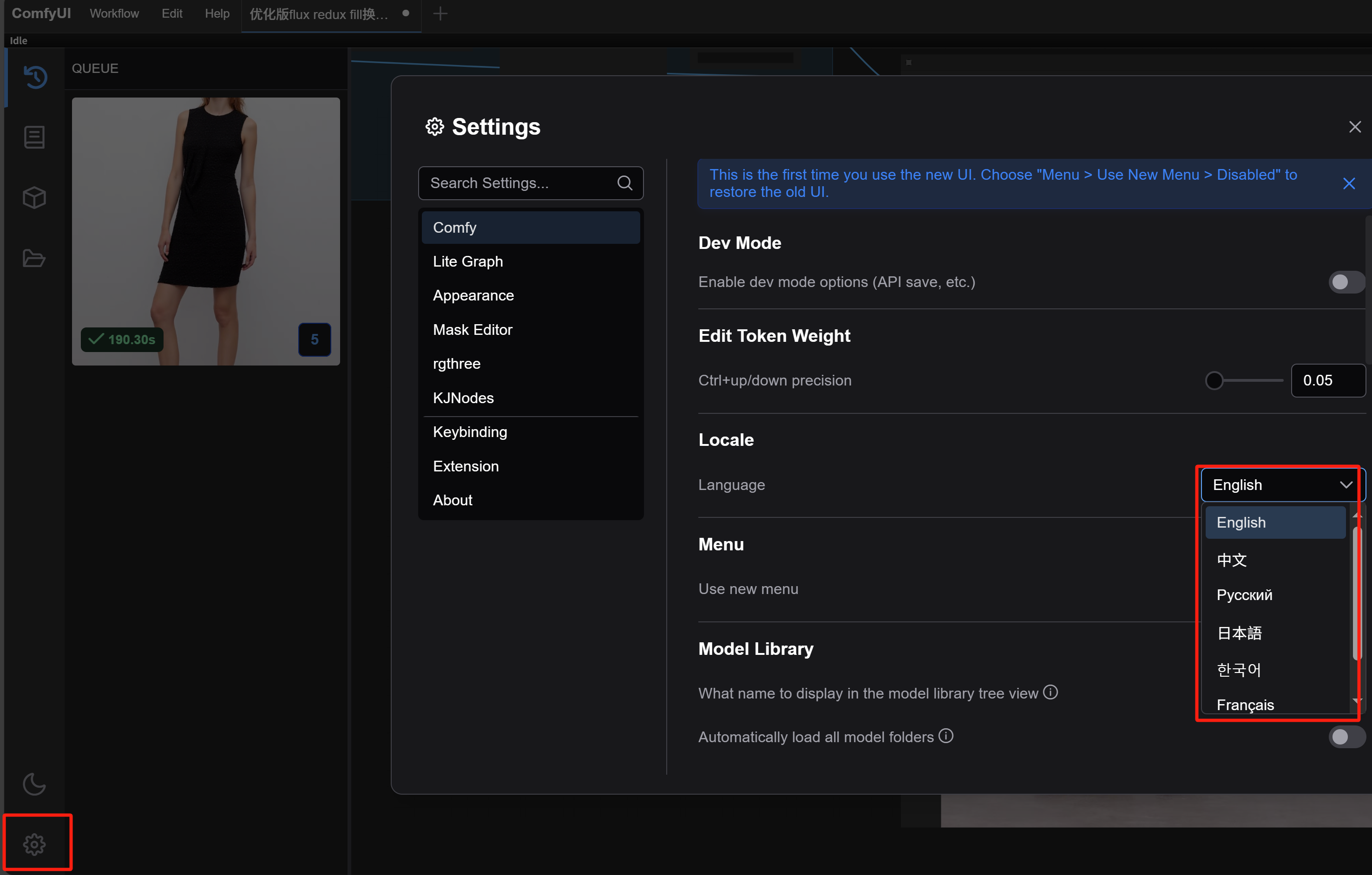Choose Français in language list

coord(1245,705)
